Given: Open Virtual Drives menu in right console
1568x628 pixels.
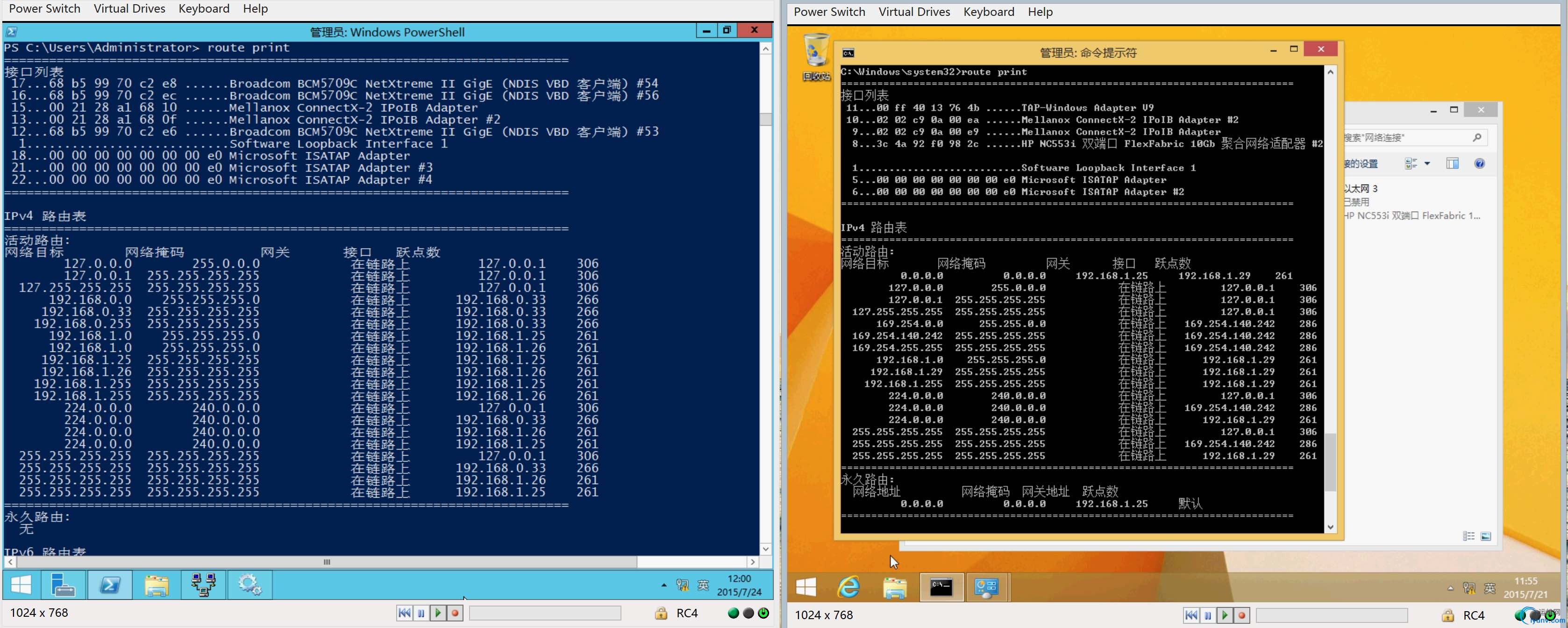Looking at the screenshot, I should pyautogui.click(x=913, y=12).
